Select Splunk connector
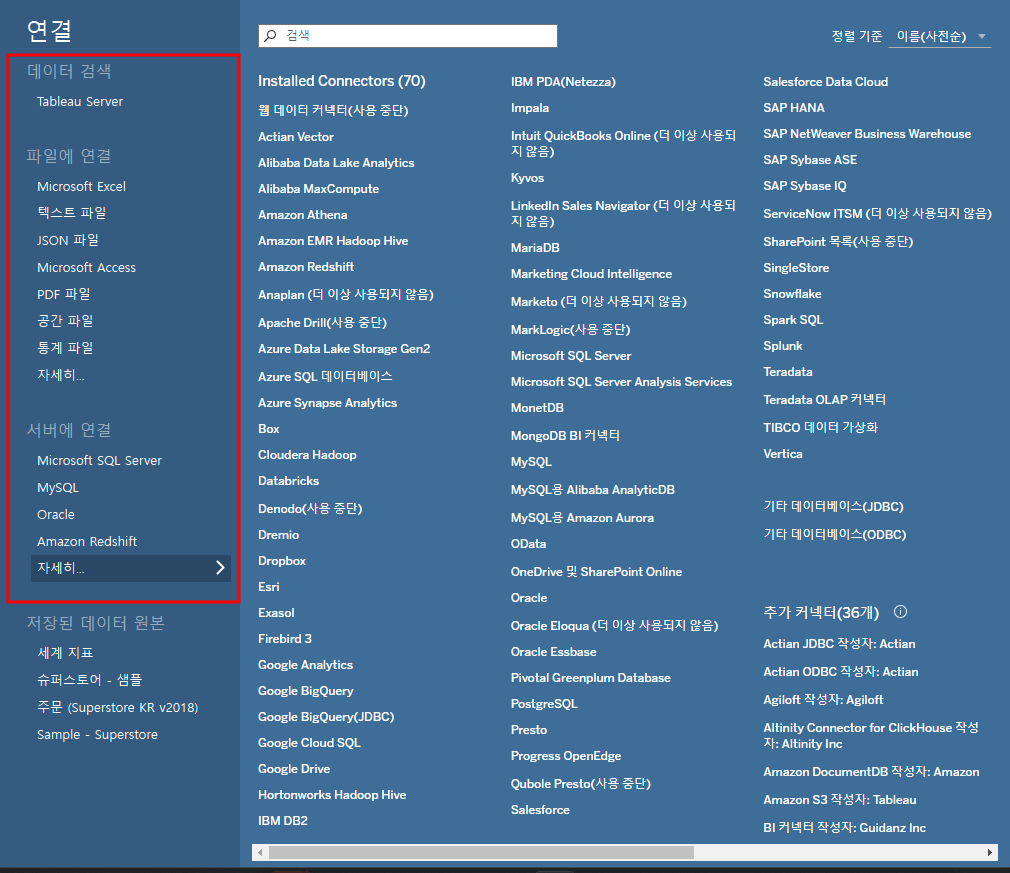Viewport: 1010px width, 873px height. coord(783,346)
